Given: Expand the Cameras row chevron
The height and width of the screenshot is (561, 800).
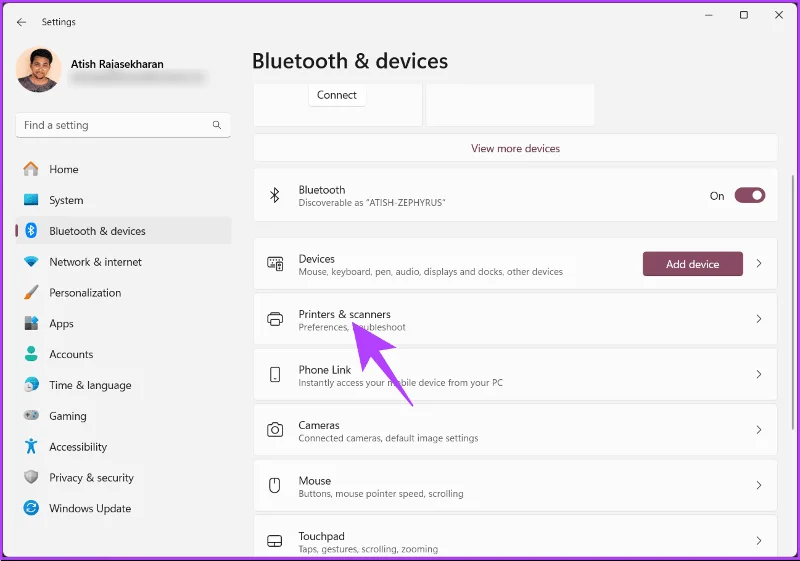Looking at the screenshot, I should click(x=759, y=430).
